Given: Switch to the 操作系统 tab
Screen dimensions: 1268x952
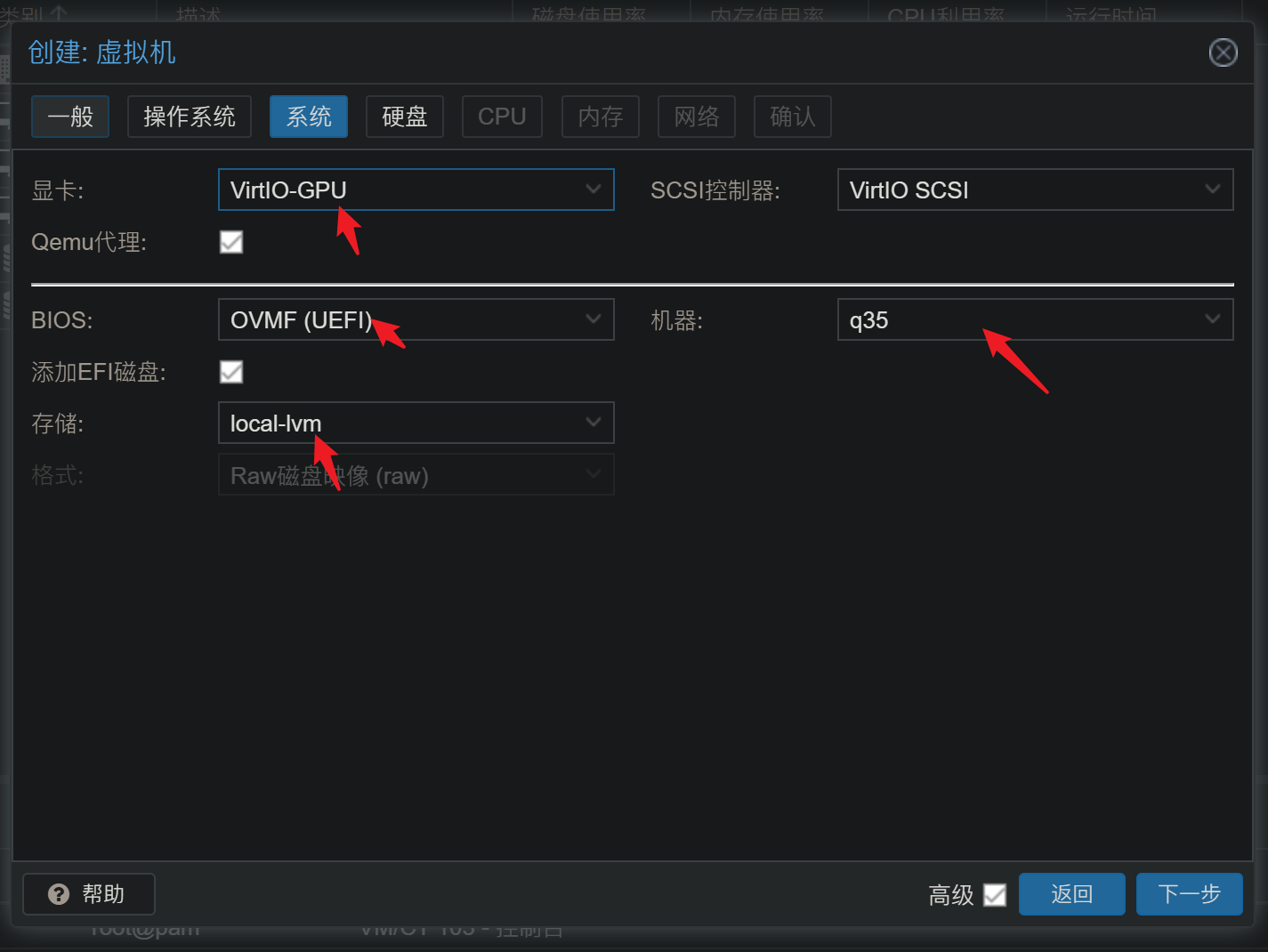Looking at the screenshot, I should tap(190, 117).
